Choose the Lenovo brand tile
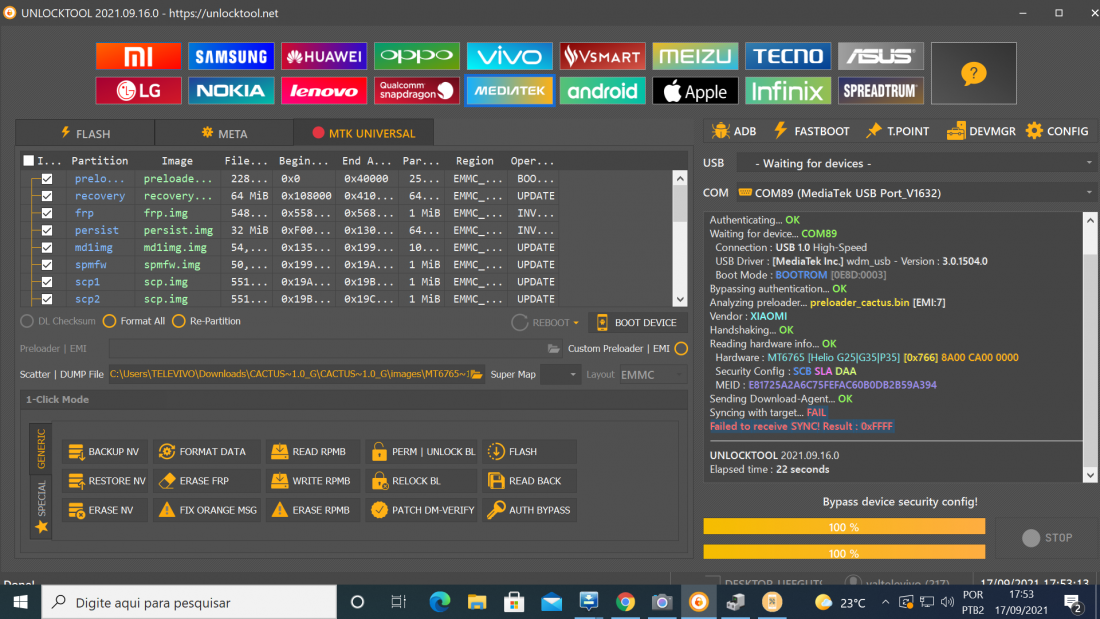 pyautogui.click(x=323, y=91)
